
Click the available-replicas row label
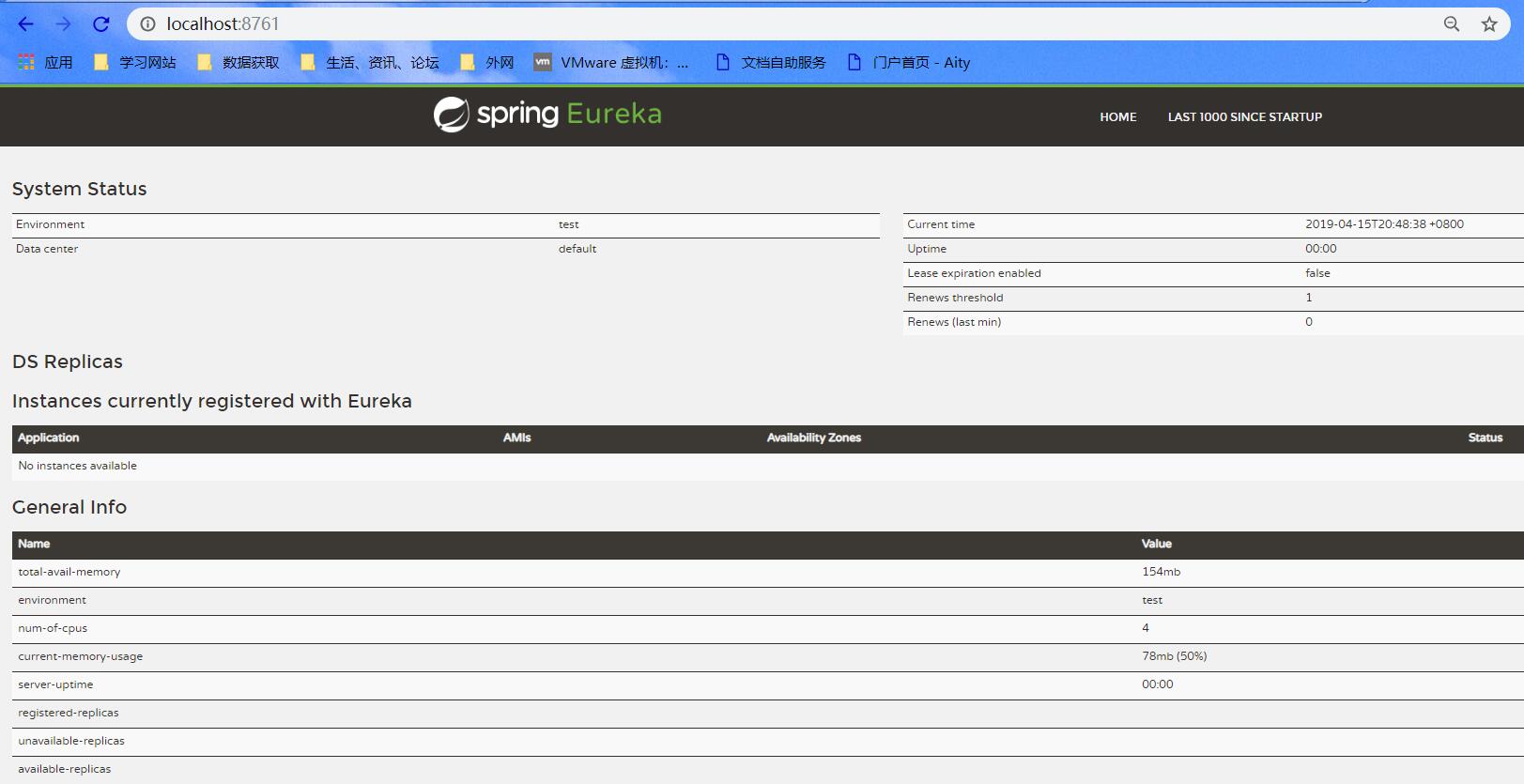tap(65, 769)
